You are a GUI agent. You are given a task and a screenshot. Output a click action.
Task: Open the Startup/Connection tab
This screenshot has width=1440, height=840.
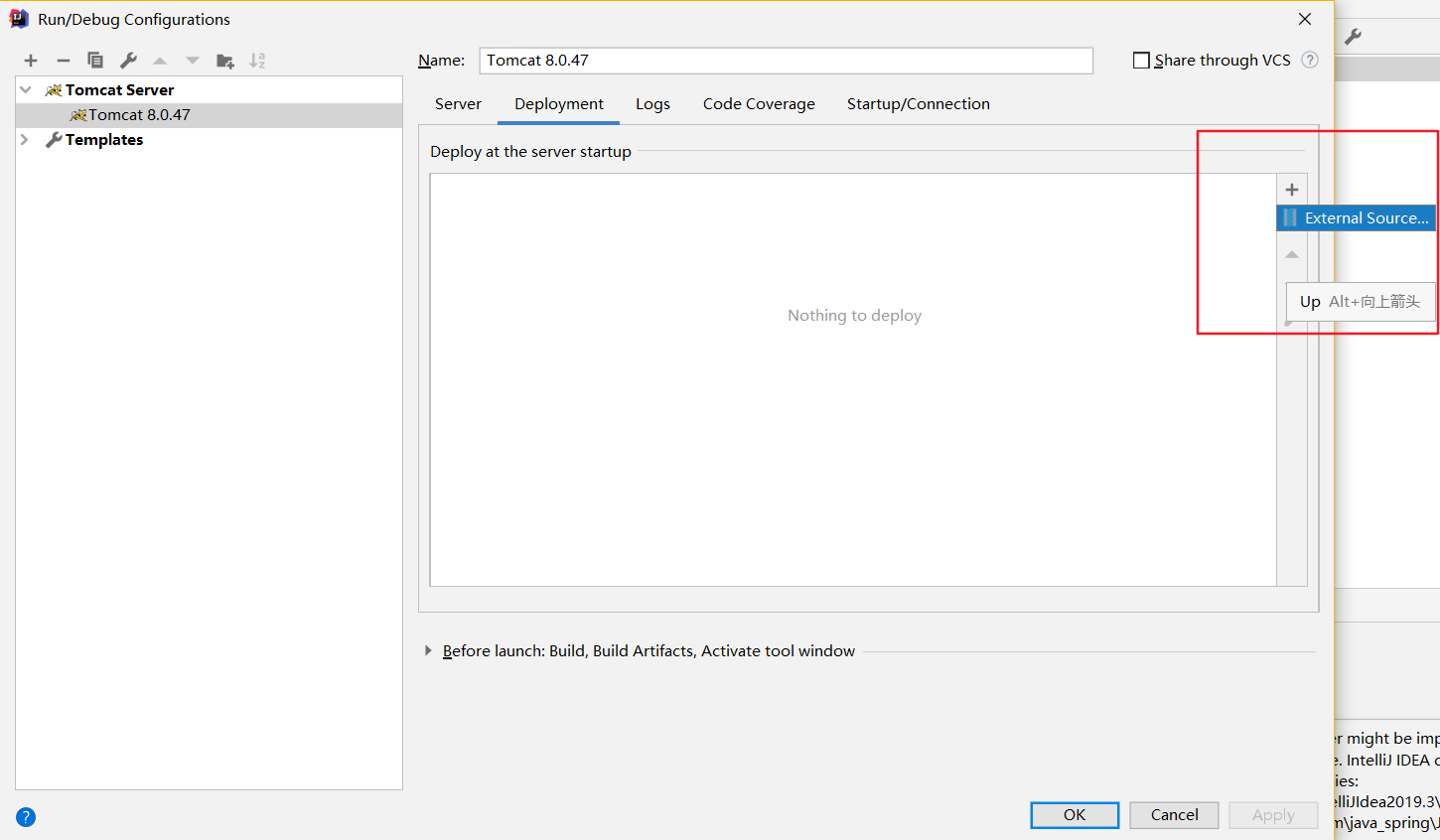919,104
